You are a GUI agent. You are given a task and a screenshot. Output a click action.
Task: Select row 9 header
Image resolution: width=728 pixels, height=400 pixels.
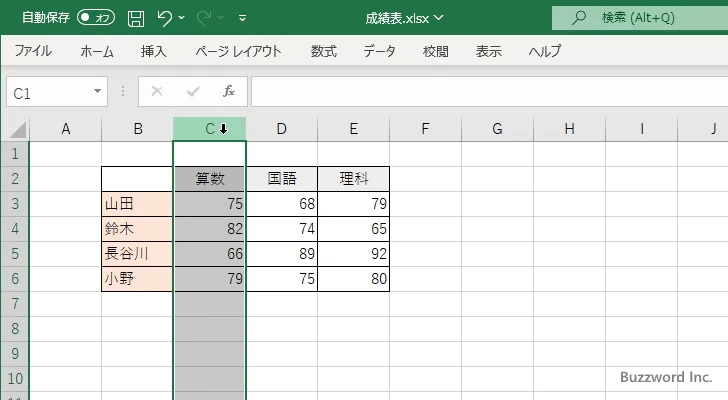coord(15,354)
